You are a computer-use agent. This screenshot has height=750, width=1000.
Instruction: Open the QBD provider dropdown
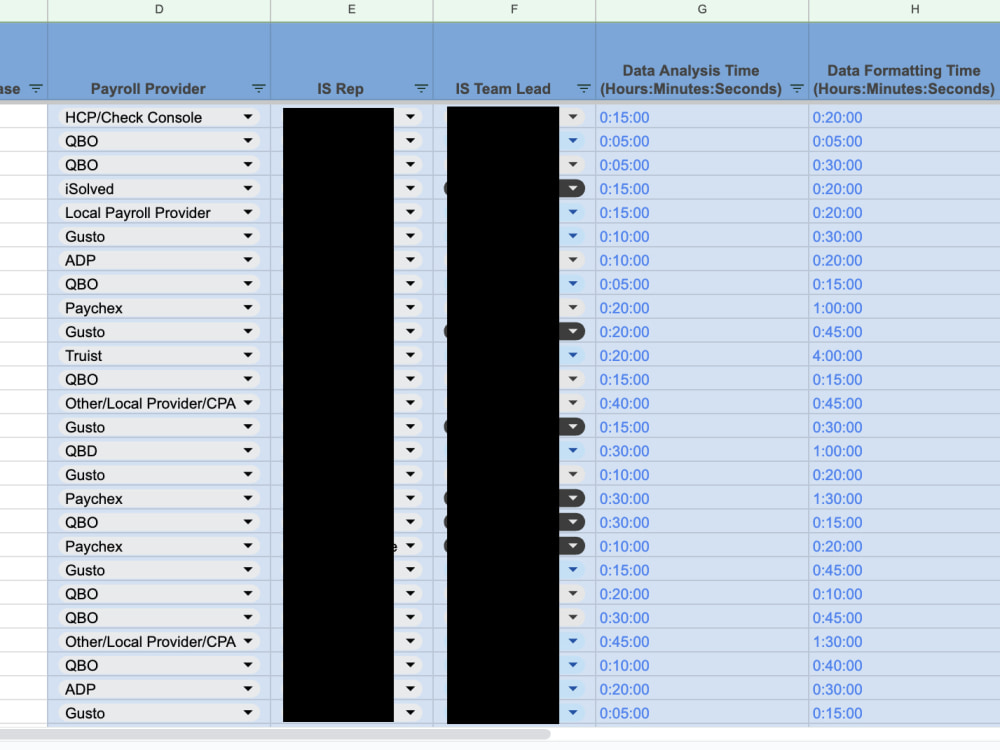[x=248, y=451]
